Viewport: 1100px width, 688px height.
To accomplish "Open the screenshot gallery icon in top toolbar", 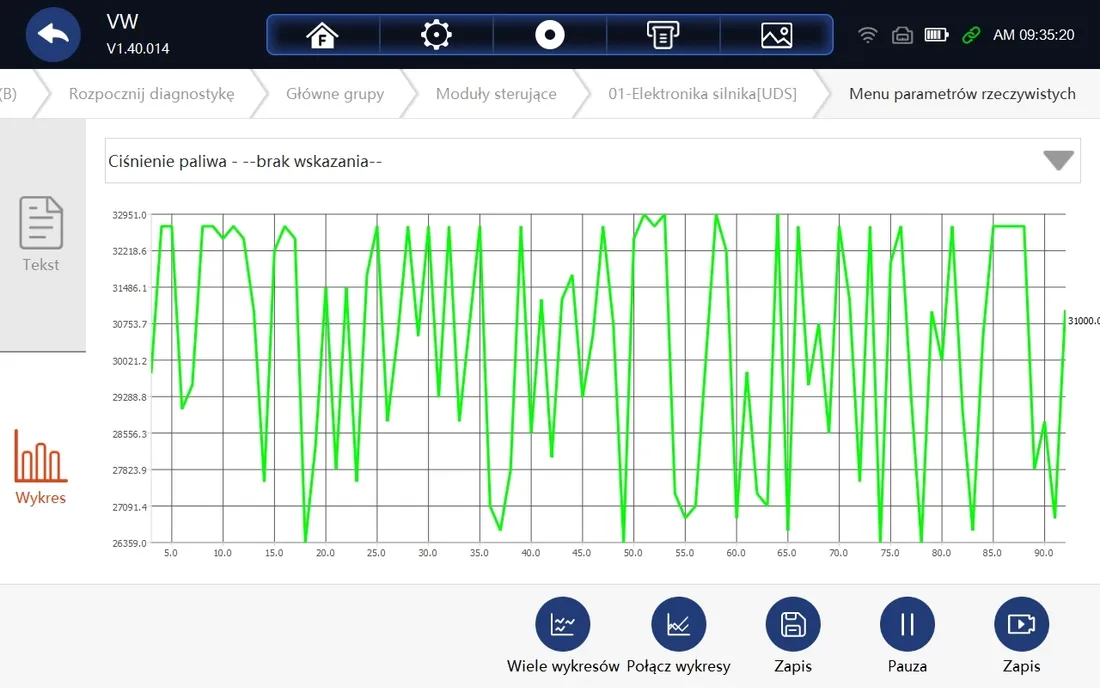I will pyautogui.click(x=775, y=34).
